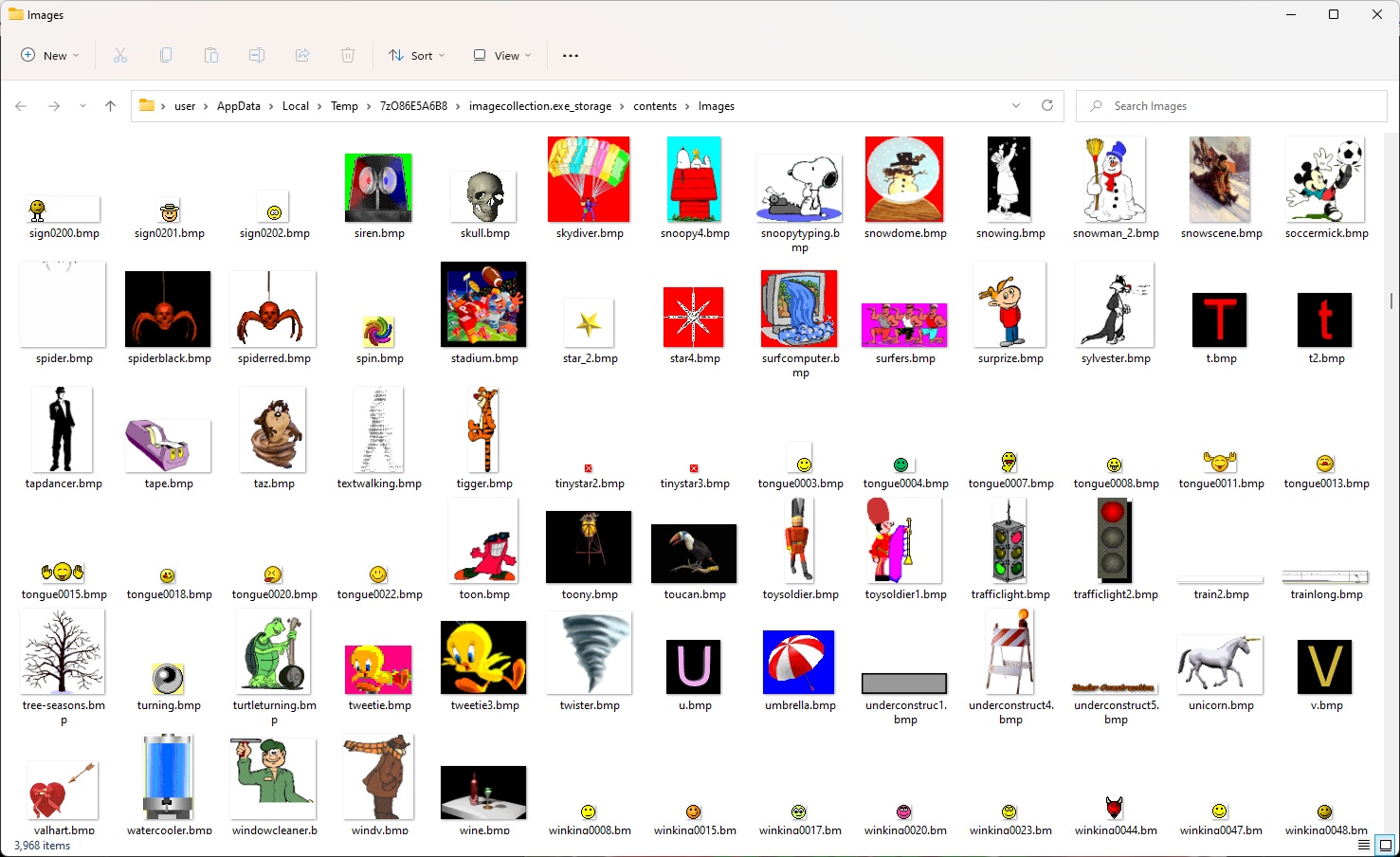Select tapdancer.bmp file
This screenshot has width=1400, height=857.
click(x=62, y=429)
